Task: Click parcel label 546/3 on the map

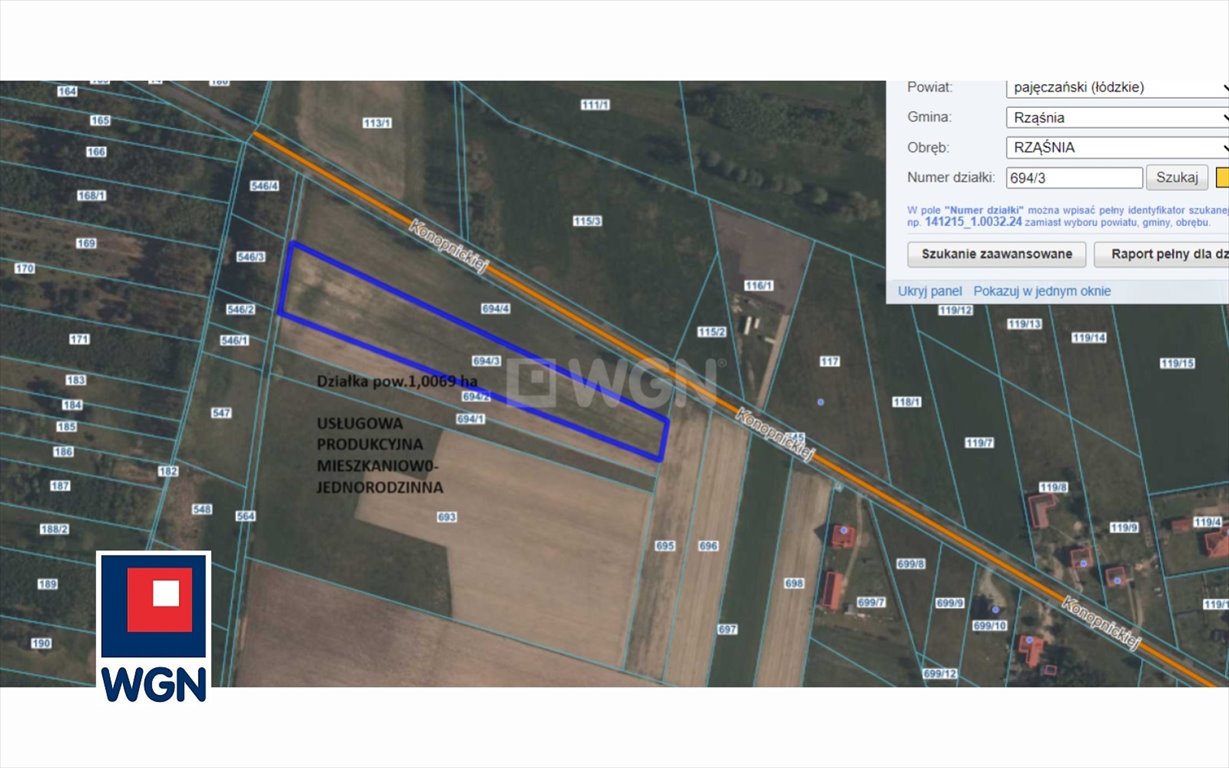Action: 249,257
